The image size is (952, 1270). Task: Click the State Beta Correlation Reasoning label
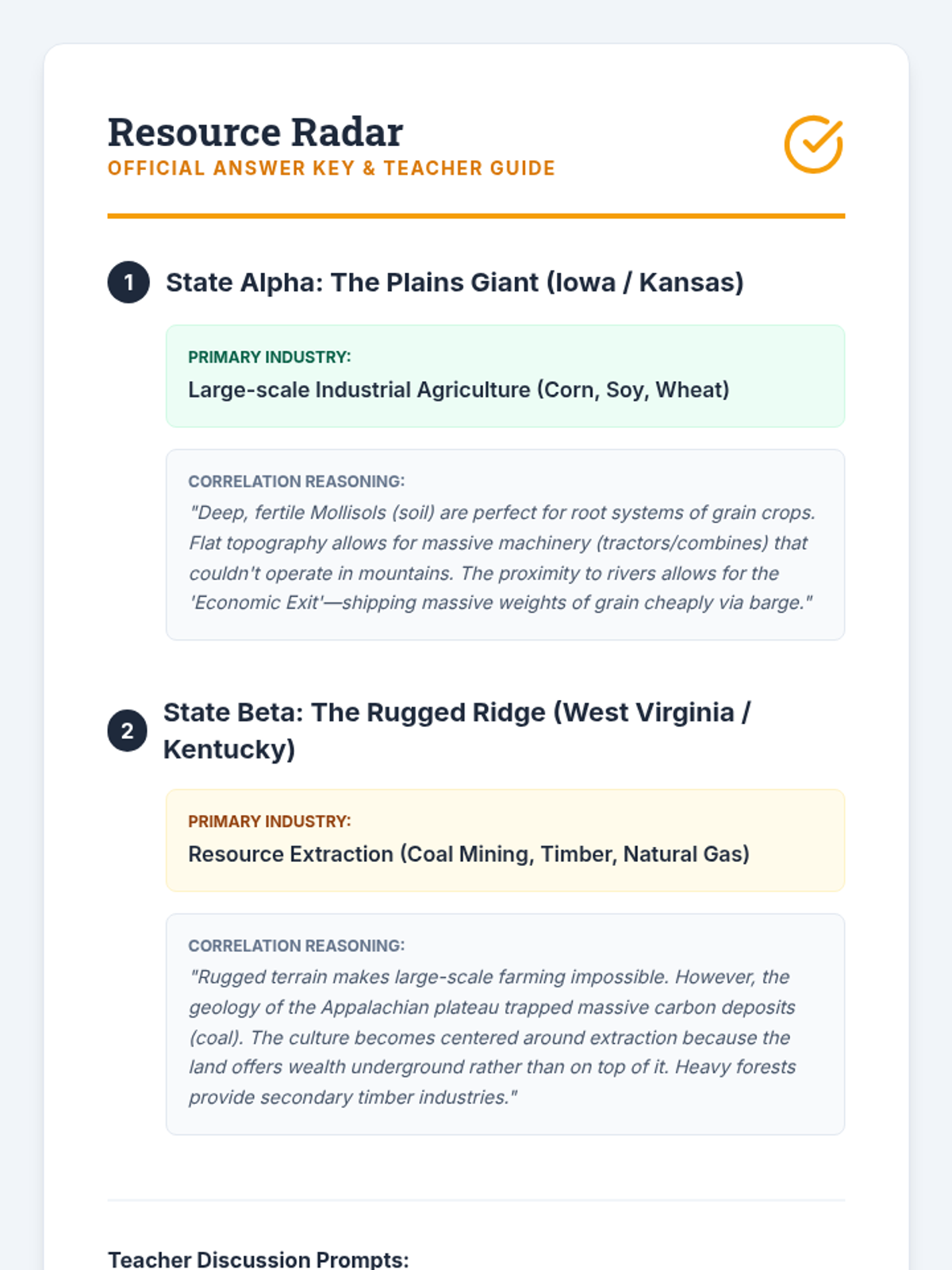[297, 946]
